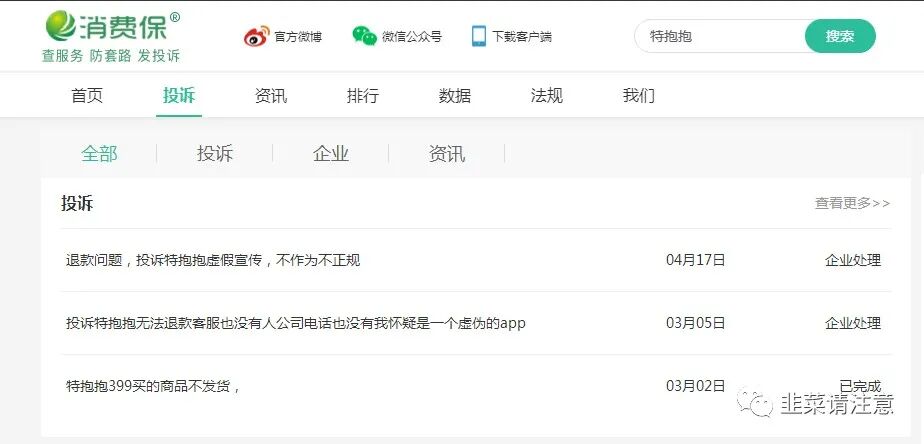Select 投诉 in the main navigation bar
Image resolution: width=924 pixels, height=444 pixels.
point(179,96)
